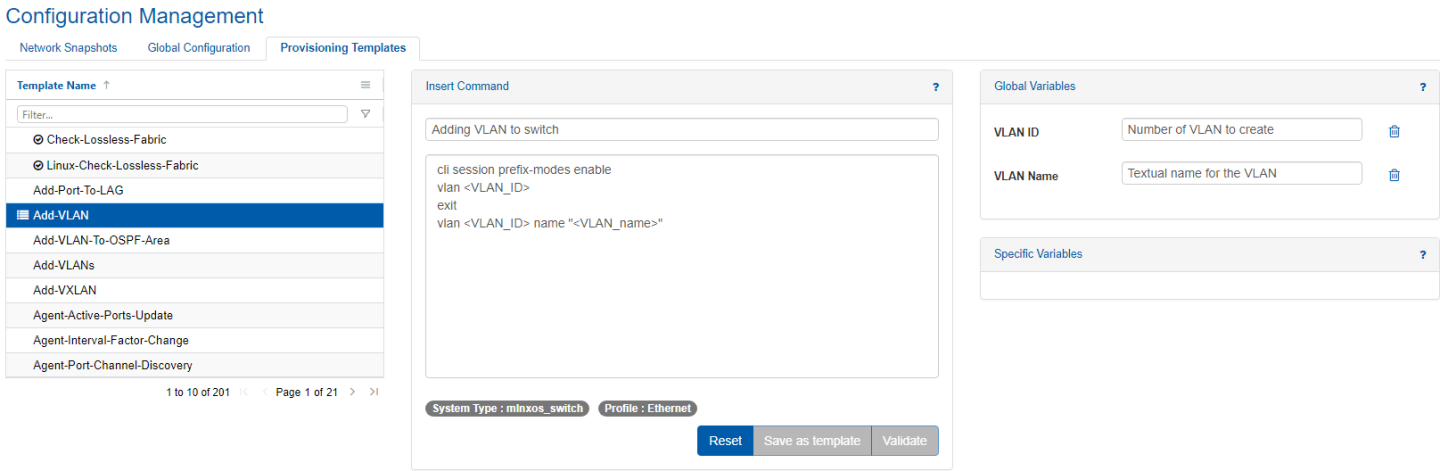Click into the command text editor

(681, 290)
